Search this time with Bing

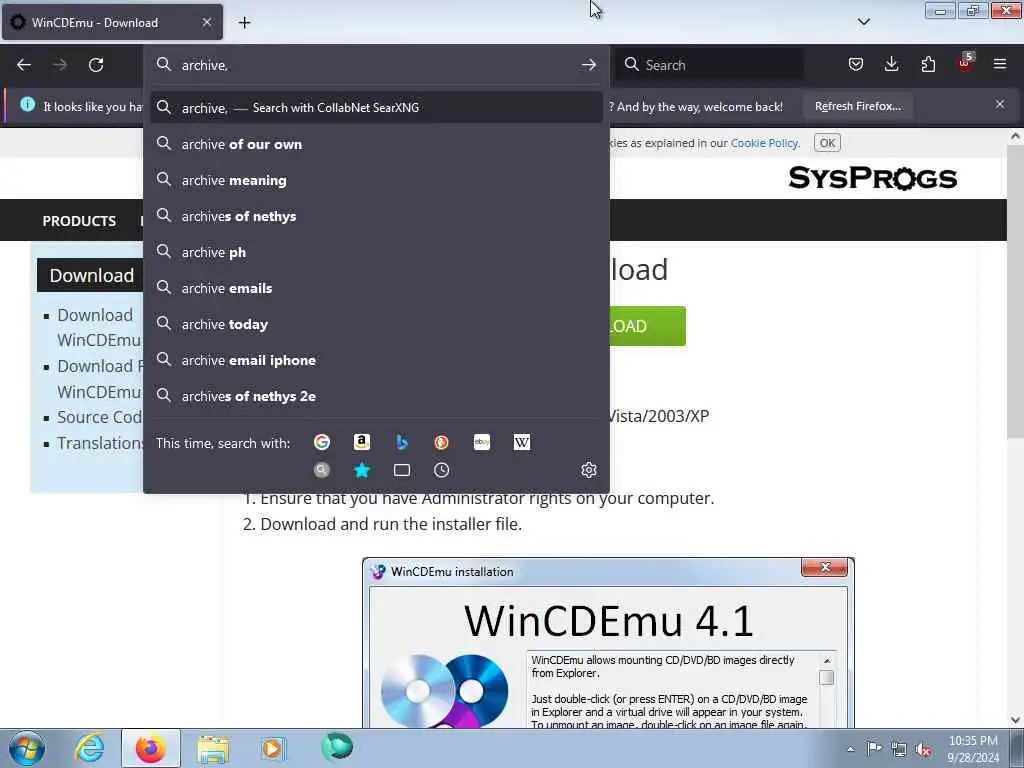[x=402, y=442]
